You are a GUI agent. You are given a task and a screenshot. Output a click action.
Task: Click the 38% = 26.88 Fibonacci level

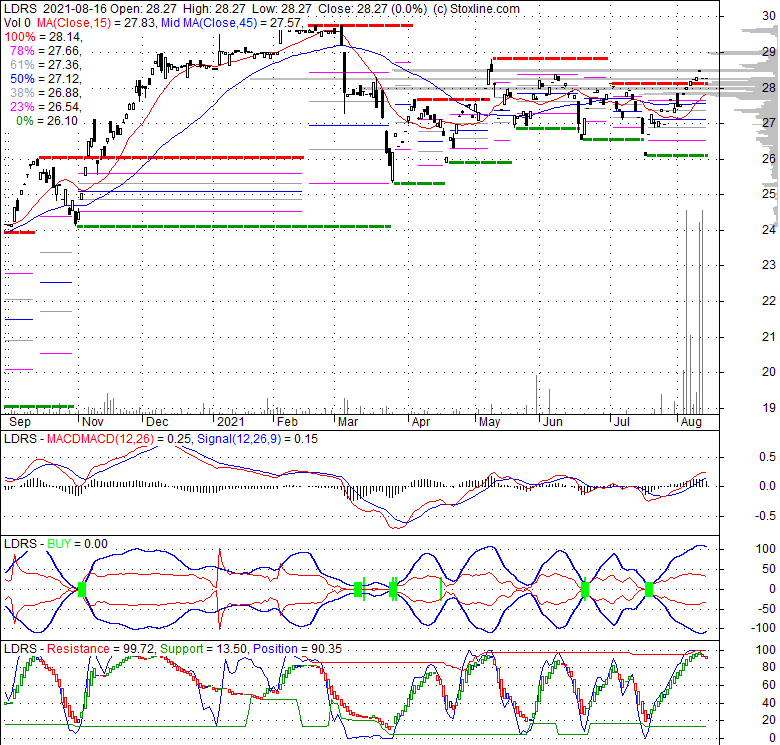tap(45, 93)
